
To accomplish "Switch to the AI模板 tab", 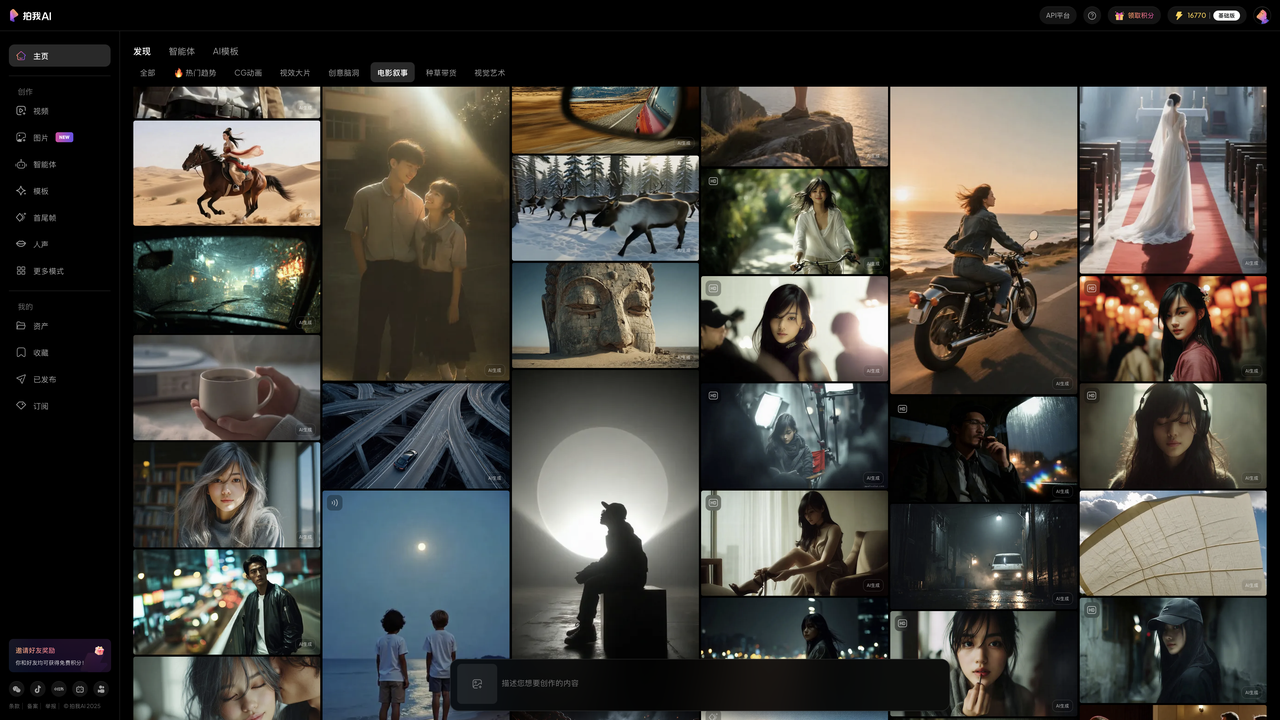I will coord(225,51).
